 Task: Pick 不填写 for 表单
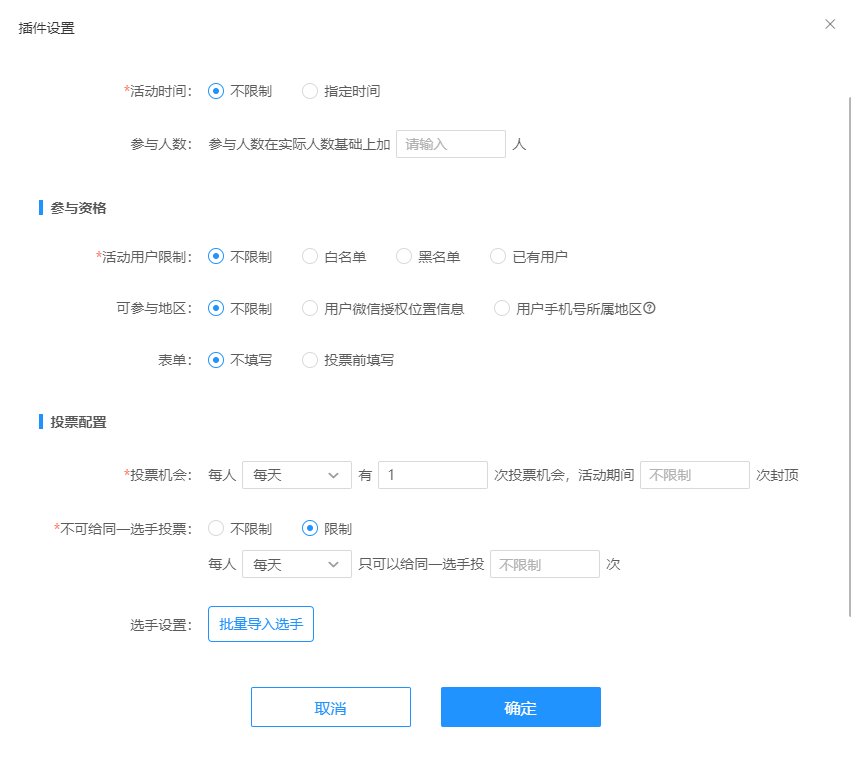(x=216, y=360)
